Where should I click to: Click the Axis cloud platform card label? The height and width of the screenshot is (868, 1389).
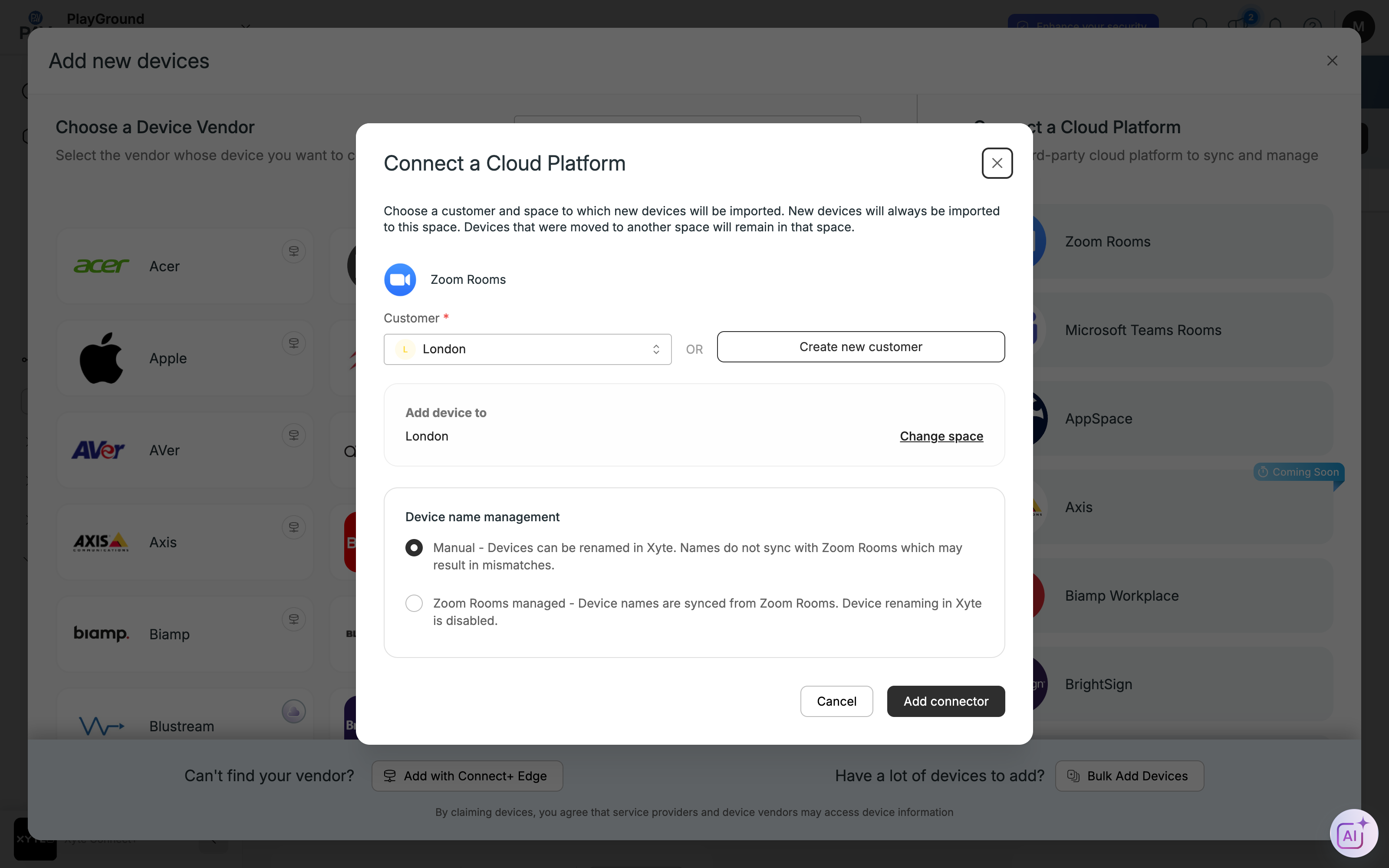coord(1079,507)
